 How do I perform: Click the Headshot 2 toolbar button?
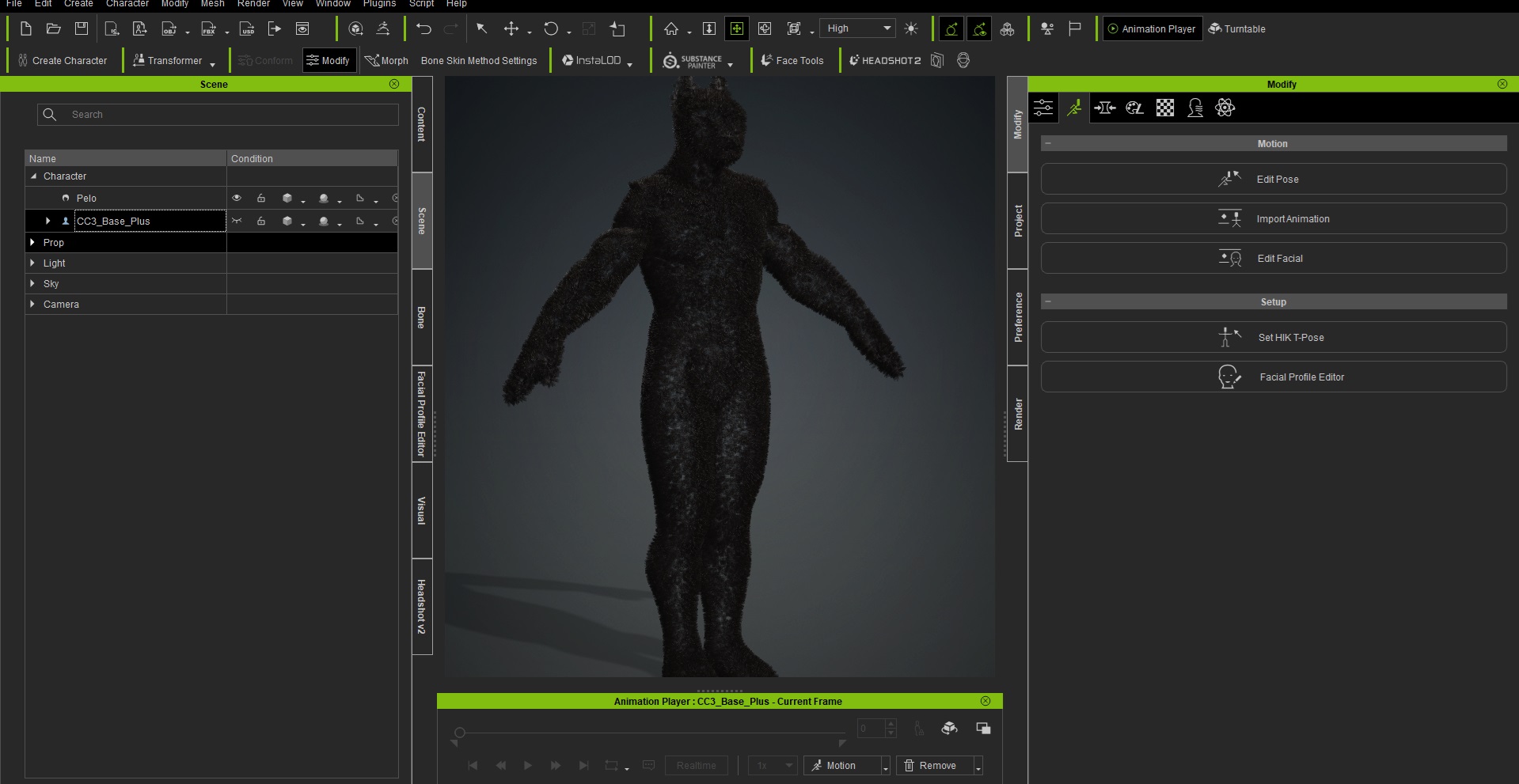pos(885,61)
